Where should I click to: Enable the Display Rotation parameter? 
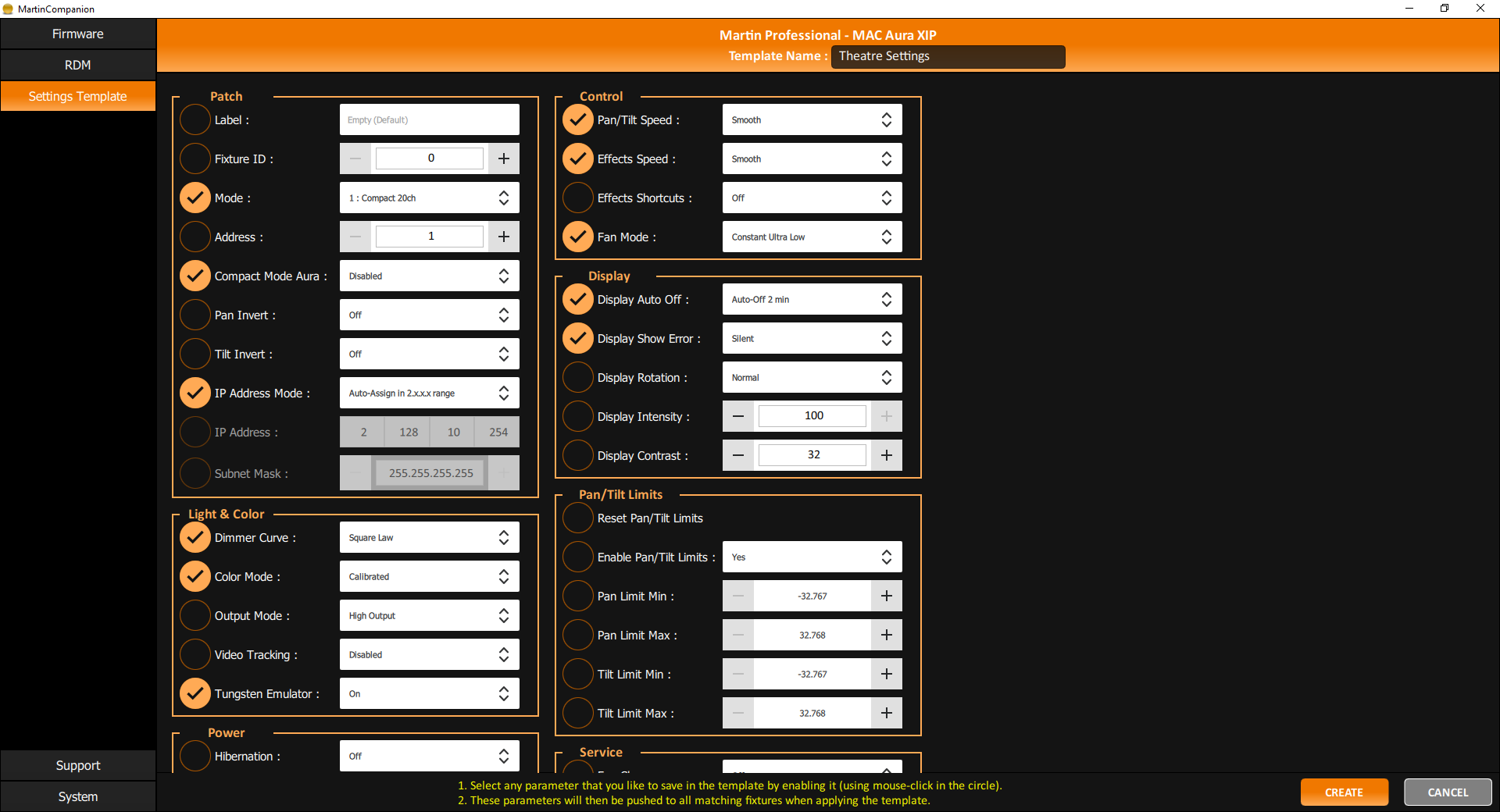coord(577,377)
